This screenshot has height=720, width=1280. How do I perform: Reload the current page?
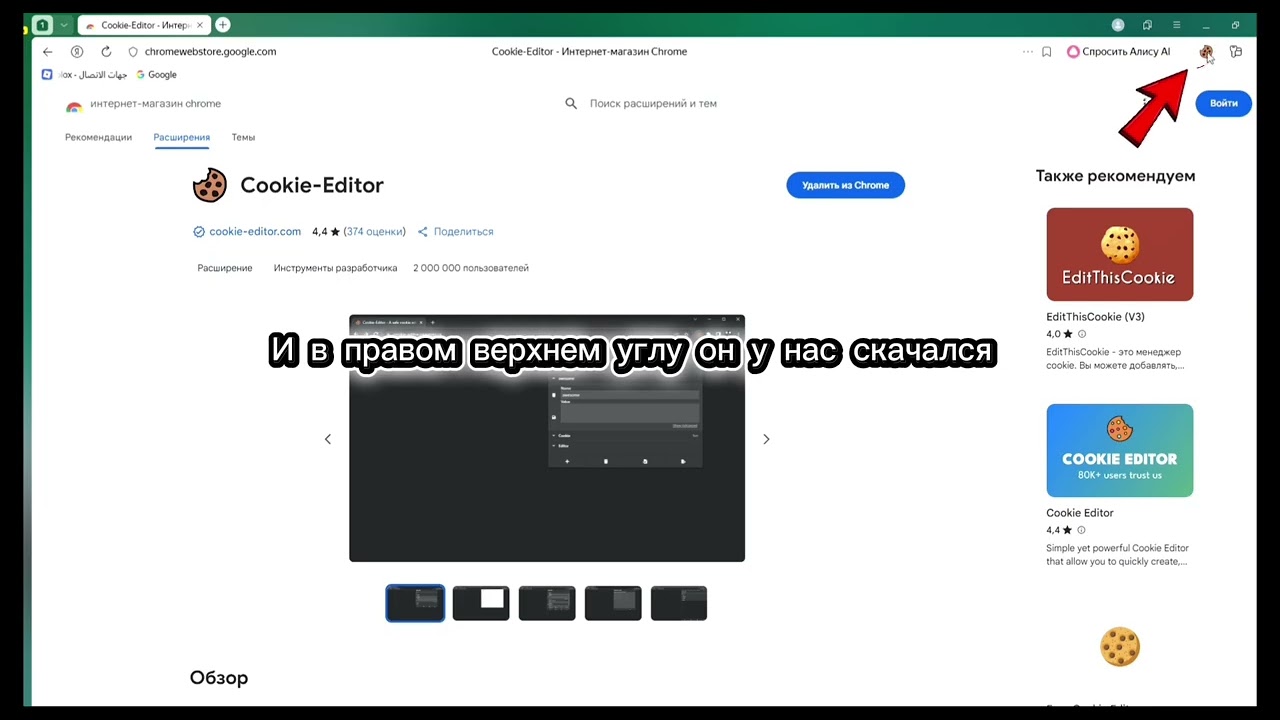(x=106, y=52)
